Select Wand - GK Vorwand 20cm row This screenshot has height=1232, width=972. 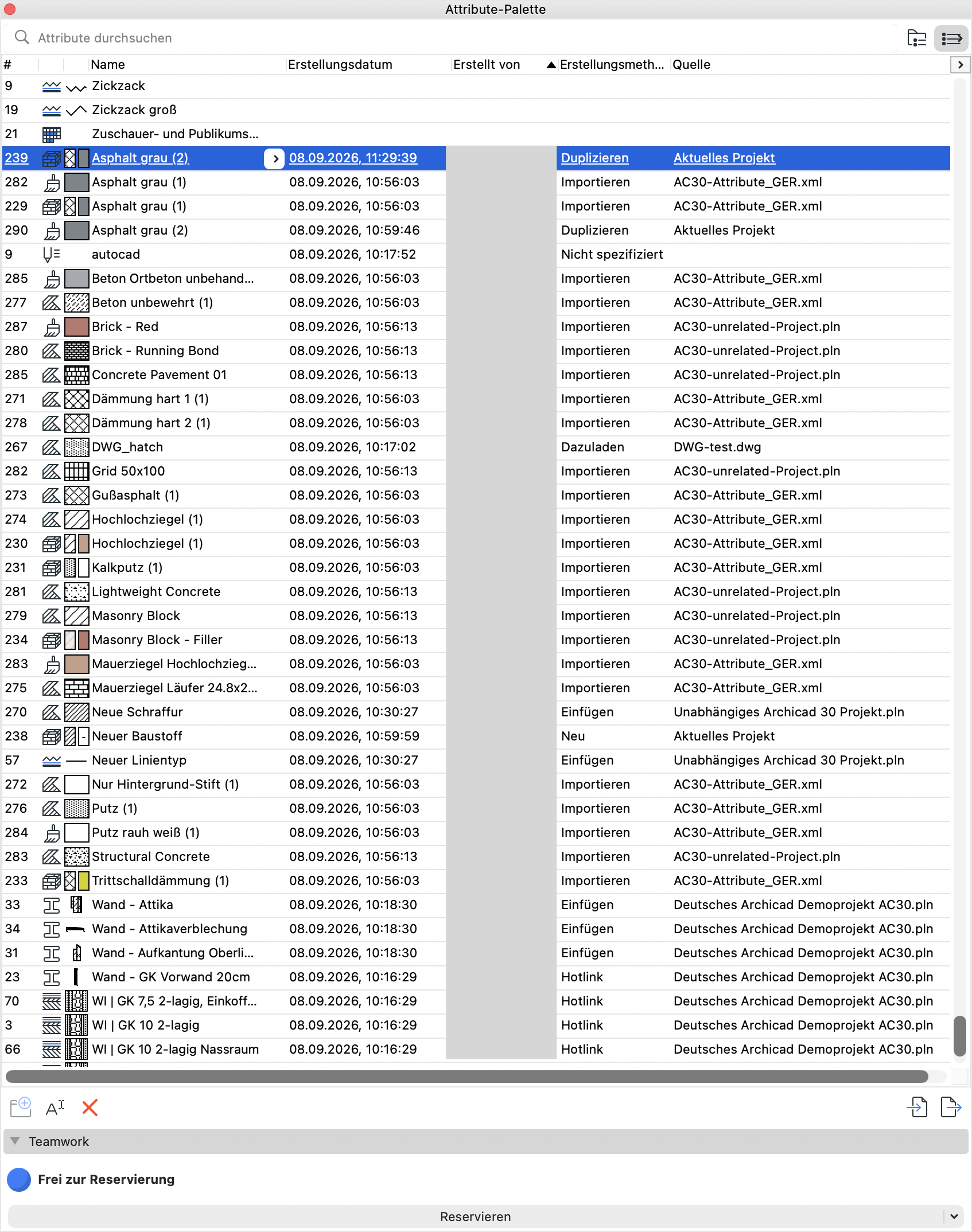click(476, 977)
